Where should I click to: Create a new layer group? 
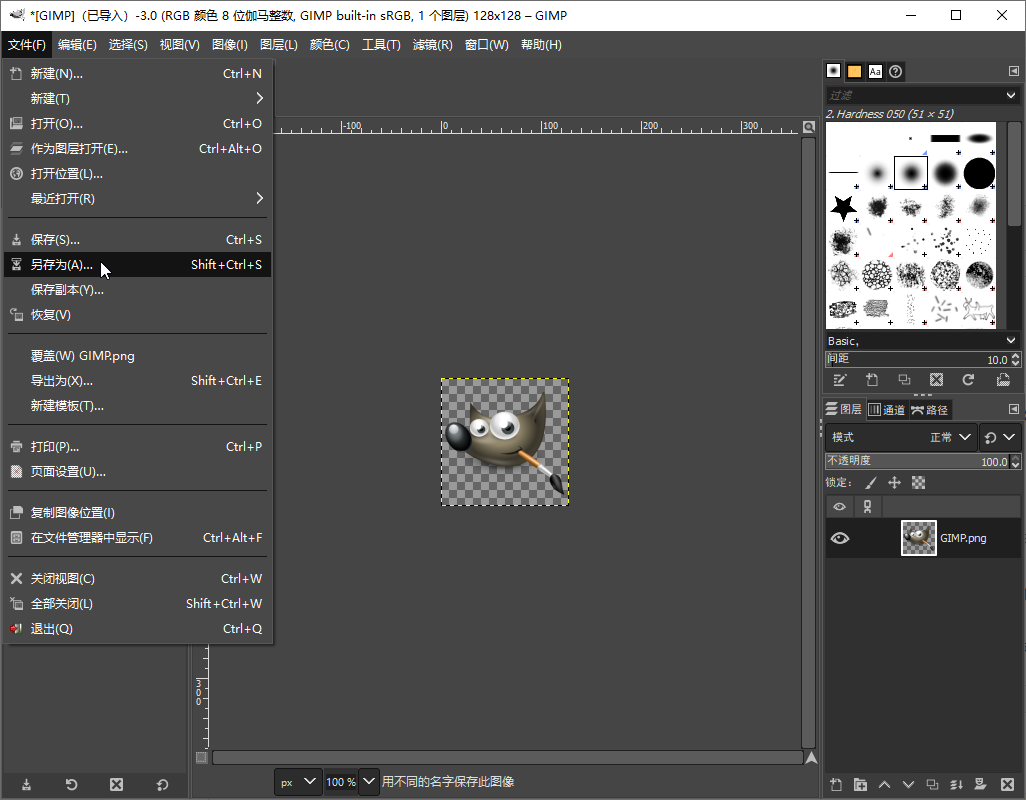click(861, 785)
